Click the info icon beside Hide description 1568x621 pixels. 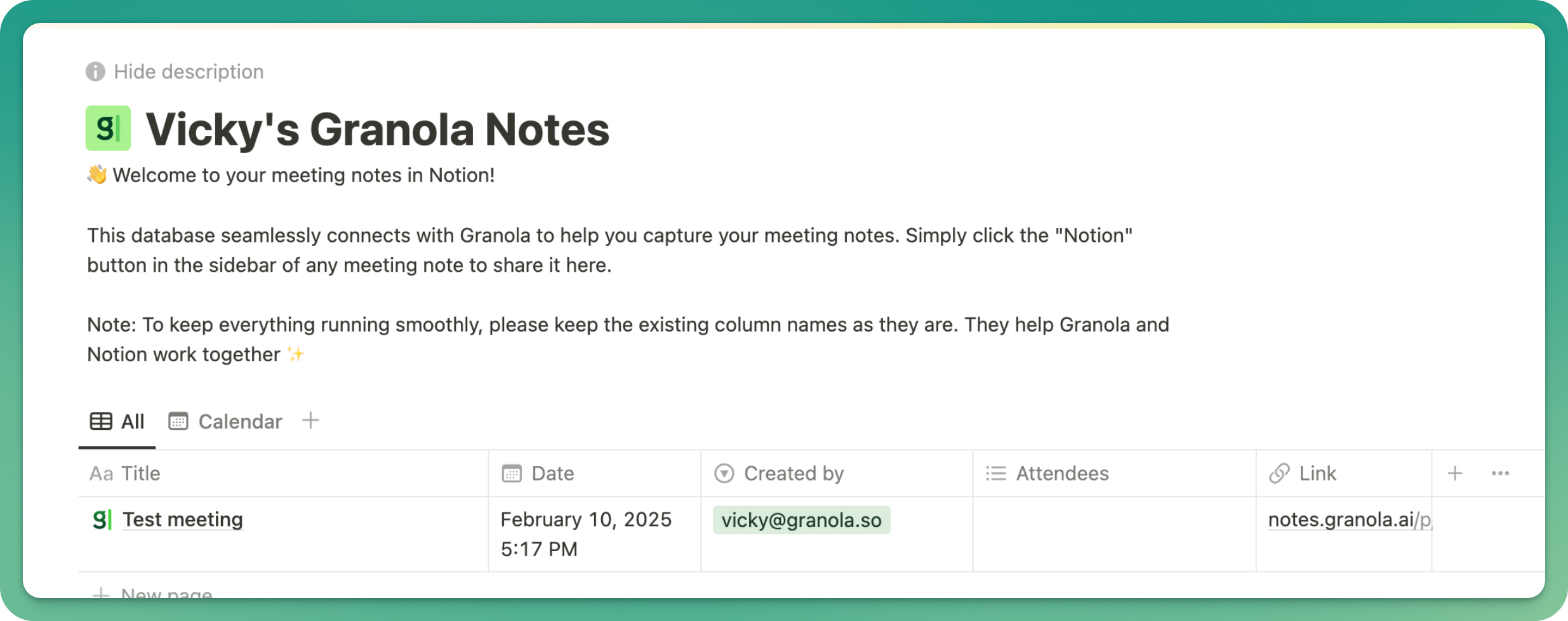coord(95,72)
